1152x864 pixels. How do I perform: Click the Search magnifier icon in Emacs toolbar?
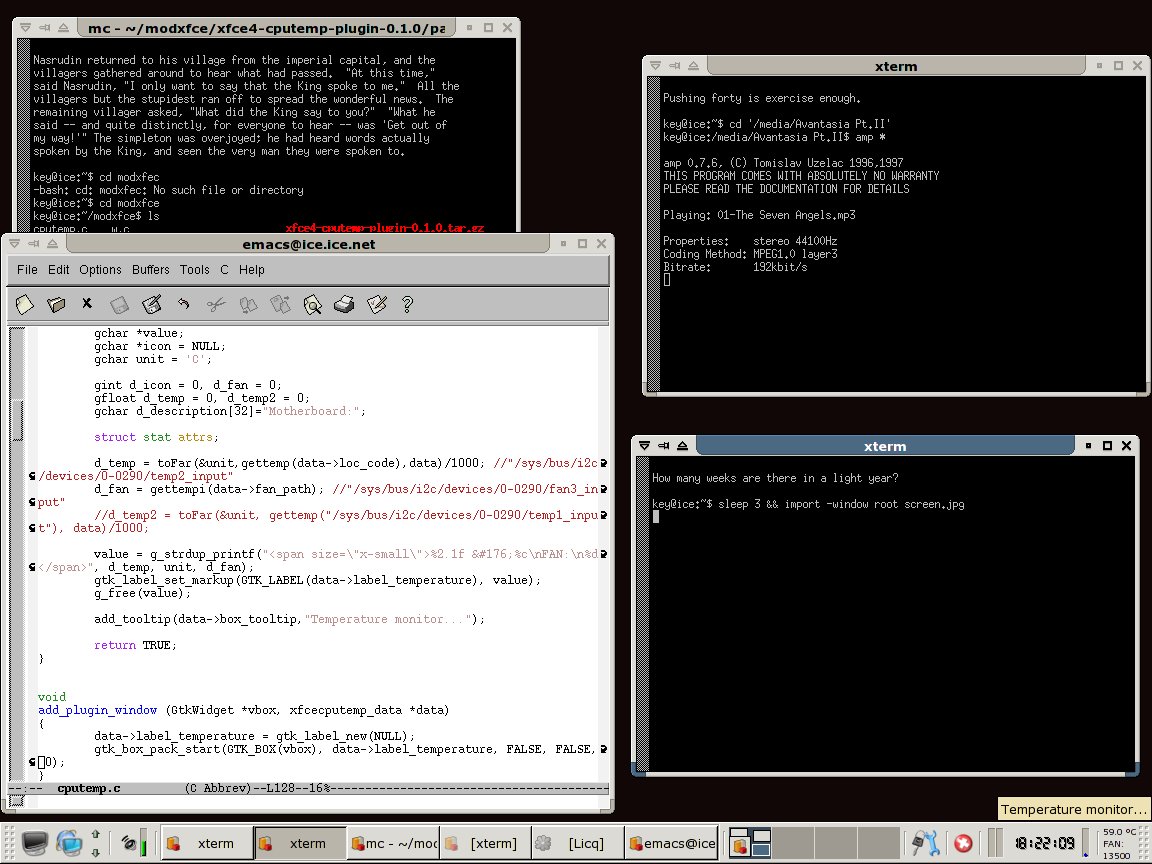click(x=312, y=304)
